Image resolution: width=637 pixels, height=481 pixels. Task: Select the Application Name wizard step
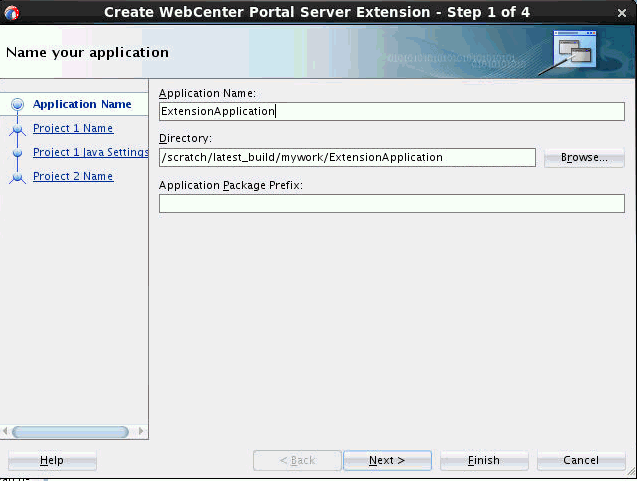[x=82, y=104]
